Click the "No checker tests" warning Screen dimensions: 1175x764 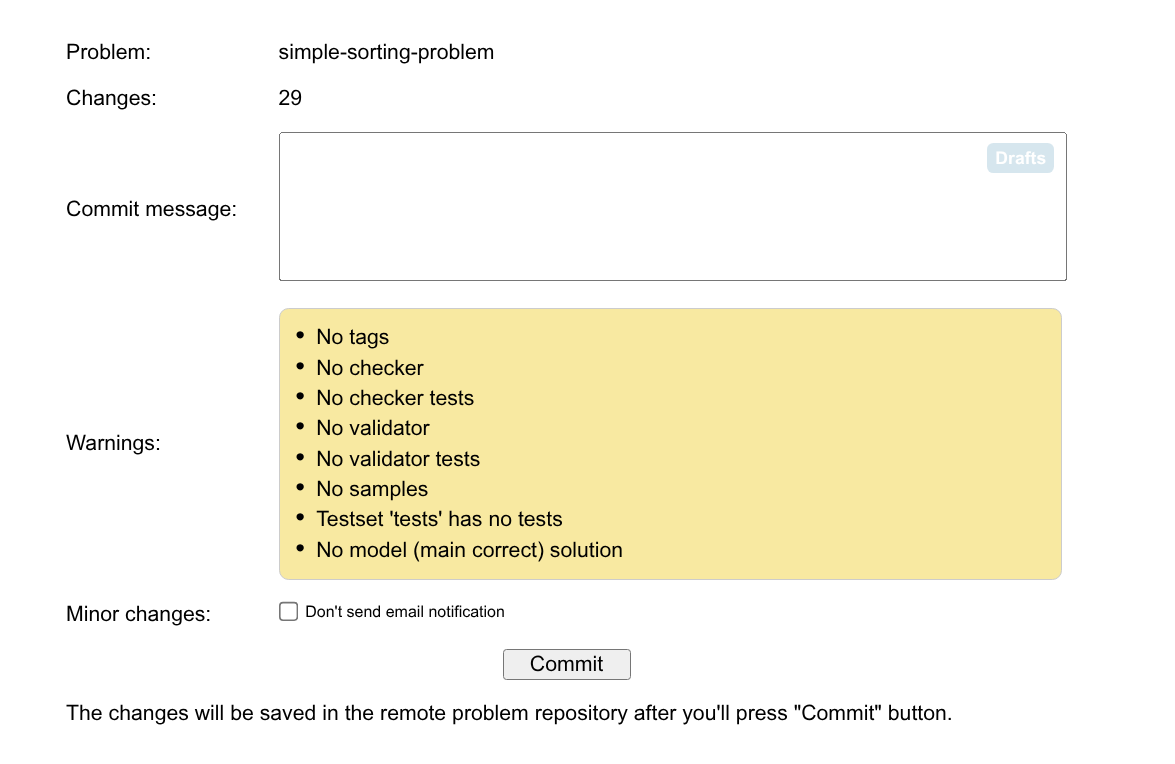[x=394, y=398]
